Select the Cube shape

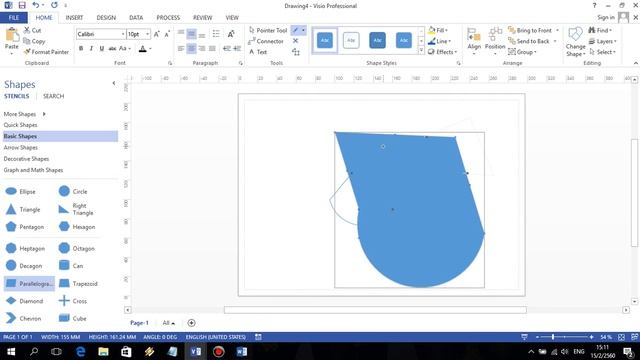[72, 318]
